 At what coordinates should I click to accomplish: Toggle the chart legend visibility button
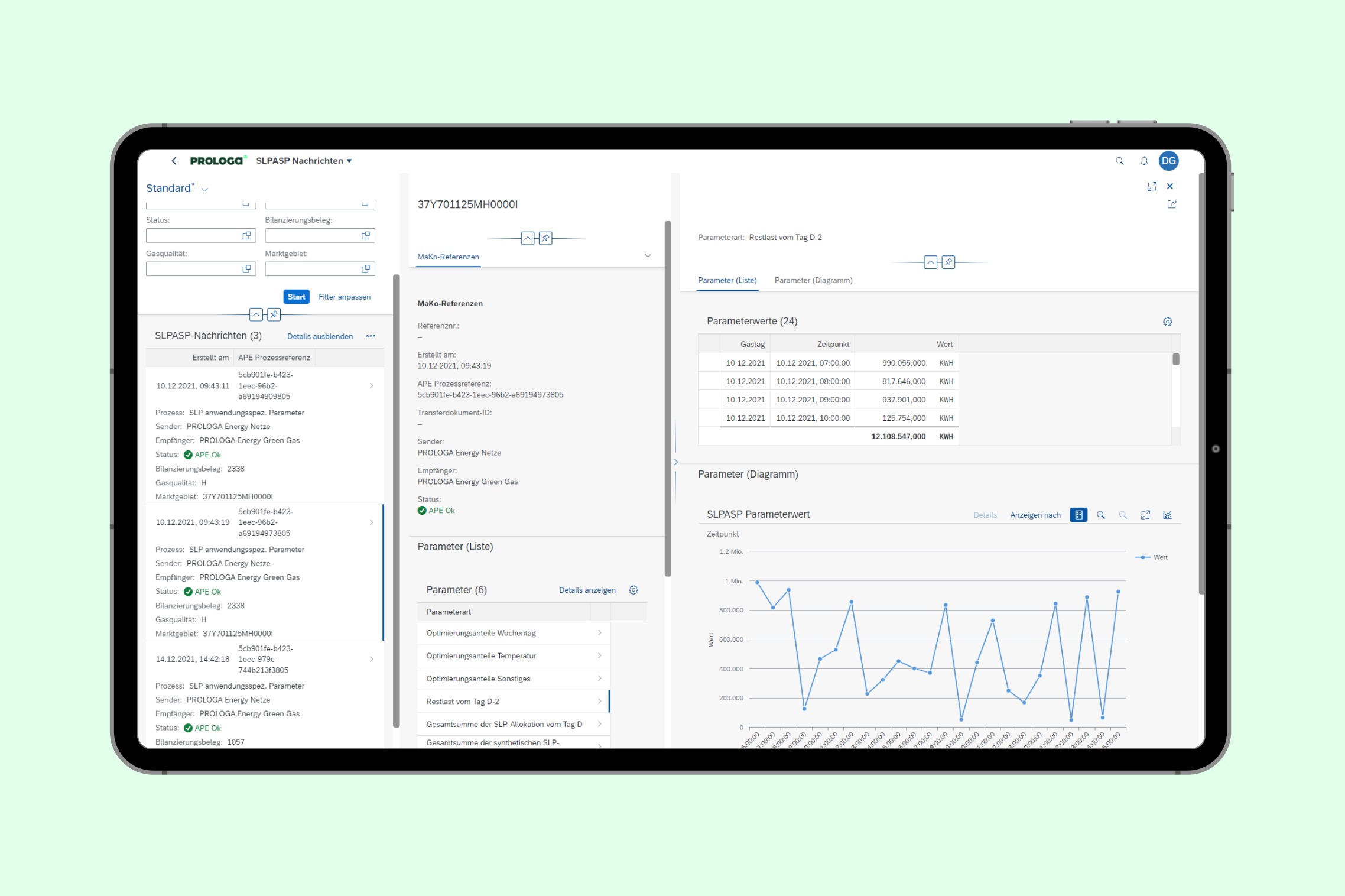tap(1078, 515)
